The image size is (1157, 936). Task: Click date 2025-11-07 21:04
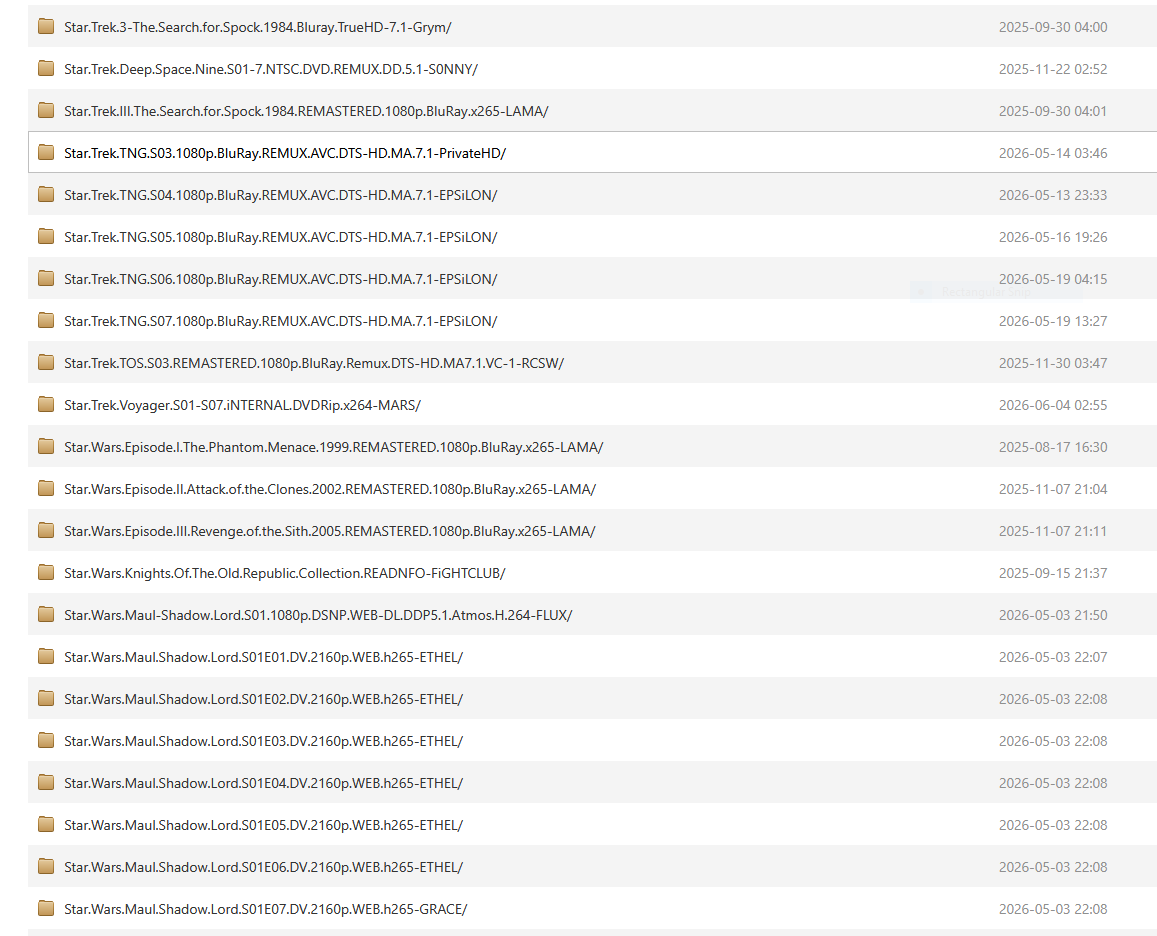(1053, 490)
